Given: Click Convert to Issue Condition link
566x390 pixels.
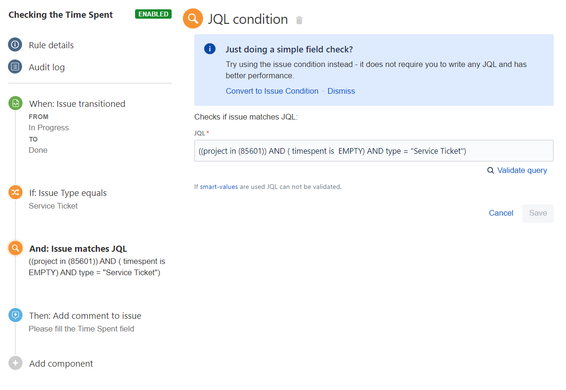Looking at the screenshot, I should pos(272,91).
